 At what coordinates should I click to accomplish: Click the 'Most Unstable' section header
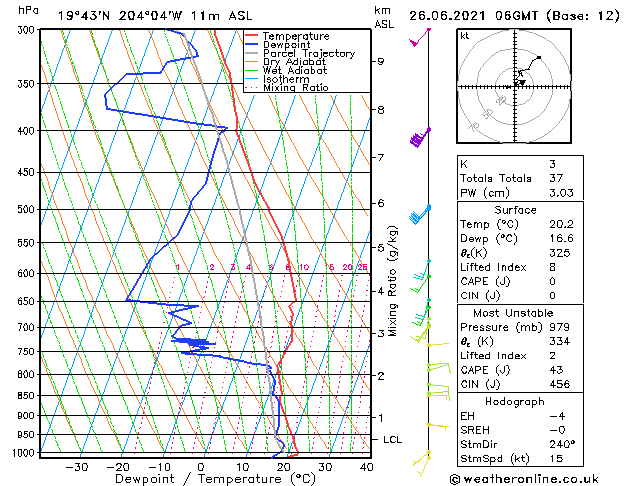coord(513,313)
